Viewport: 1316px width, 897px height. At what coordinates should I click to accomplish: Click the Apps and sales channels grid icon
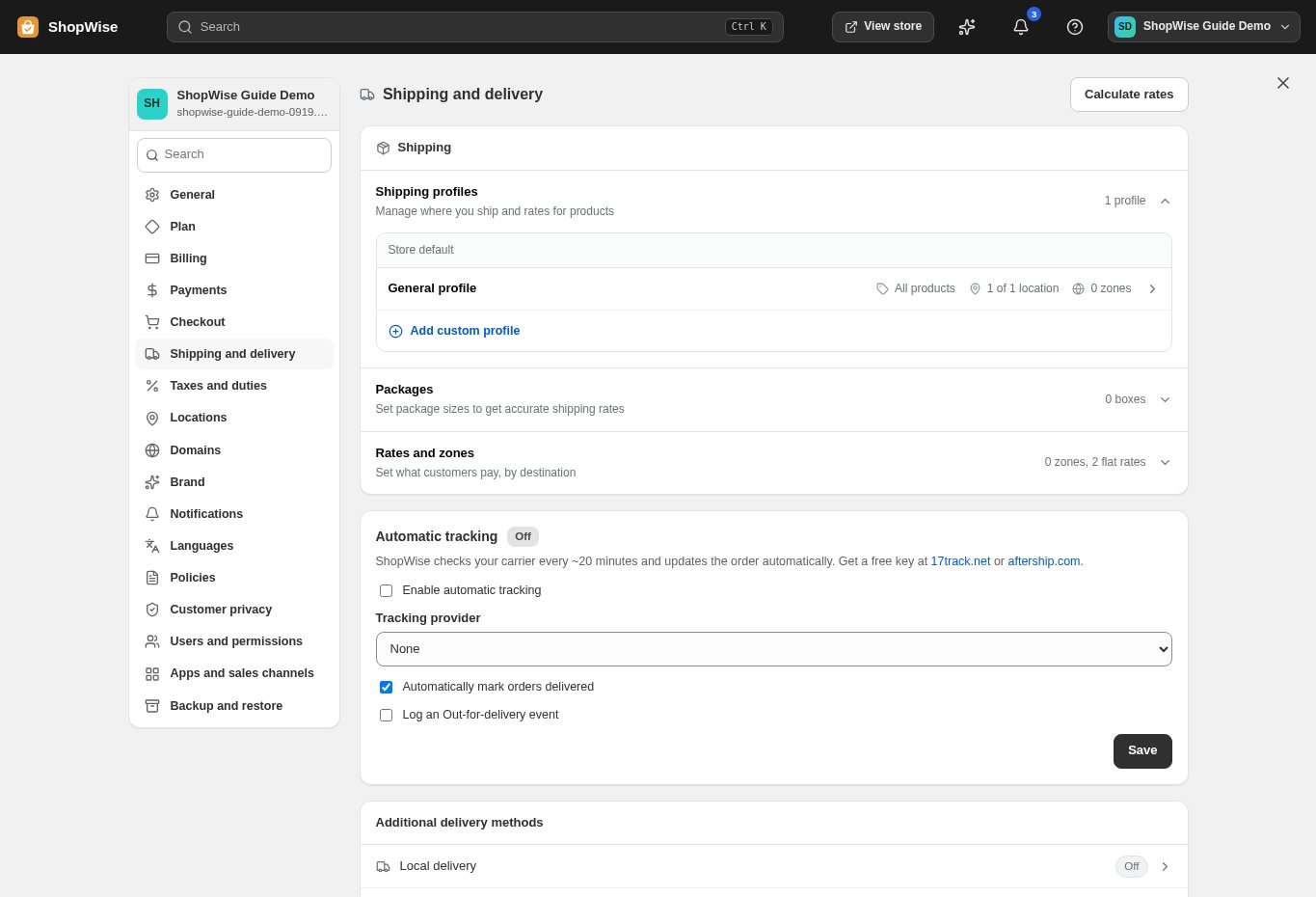point(152,673)
